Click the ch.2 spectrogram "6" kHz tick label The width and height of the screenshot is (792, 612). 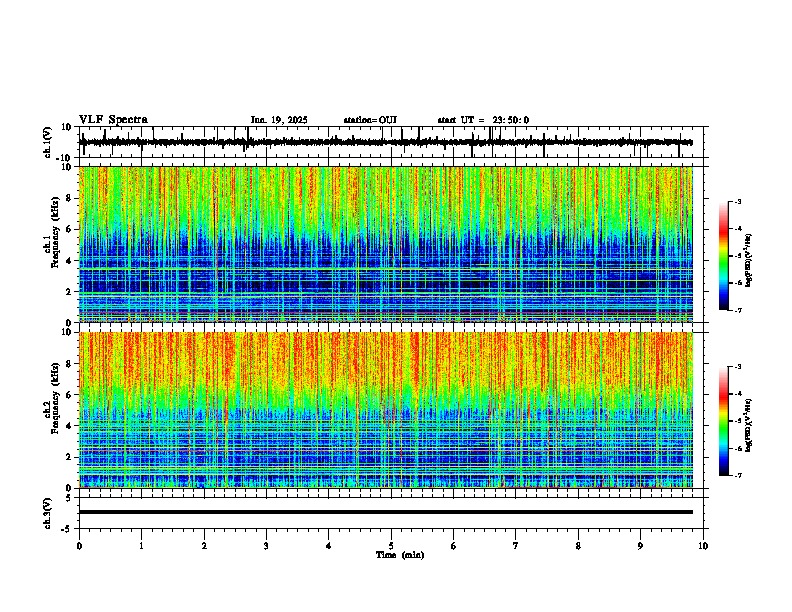coord(69,395)
